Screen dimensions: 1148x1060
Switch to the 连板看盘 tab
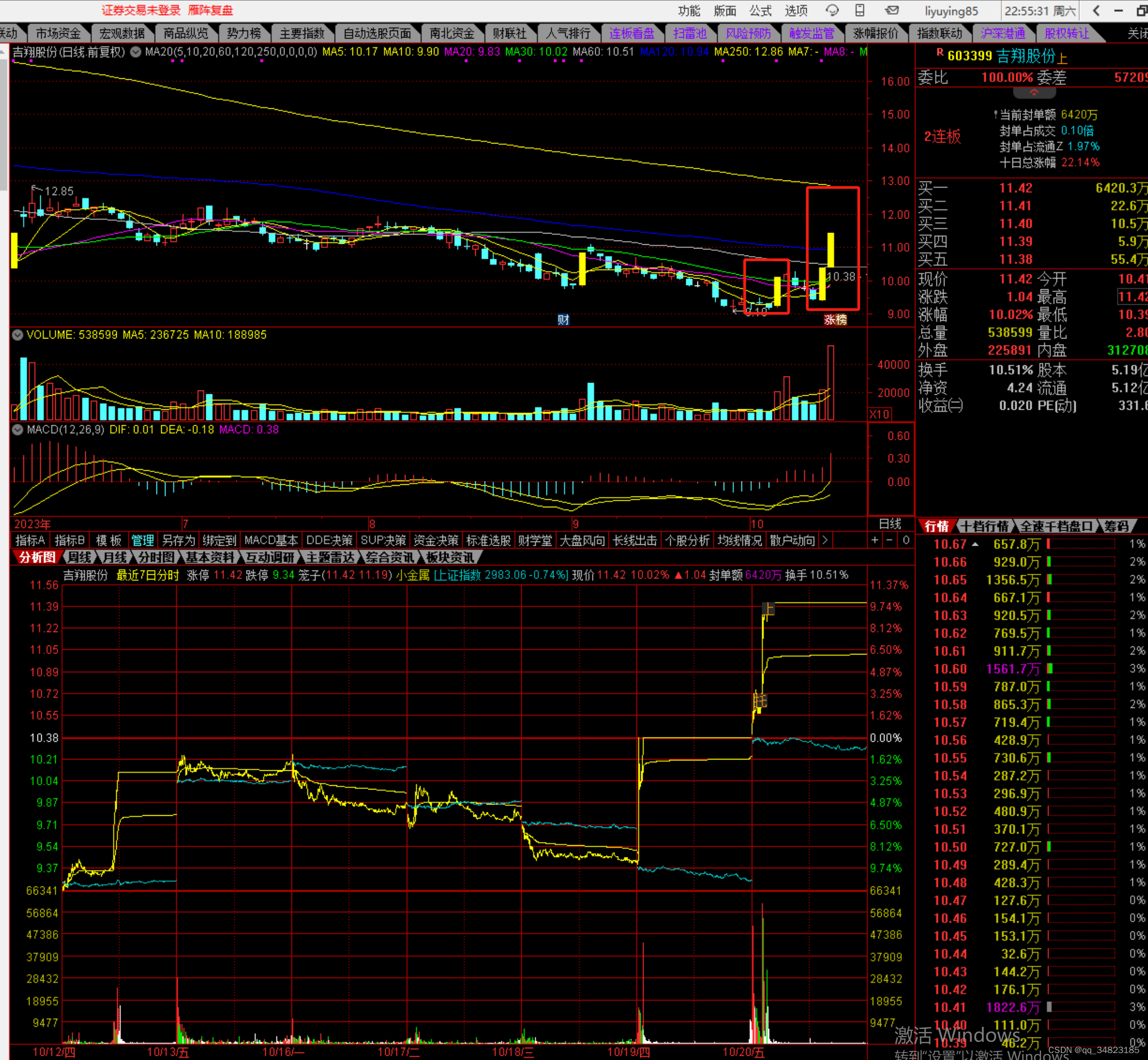631,33
